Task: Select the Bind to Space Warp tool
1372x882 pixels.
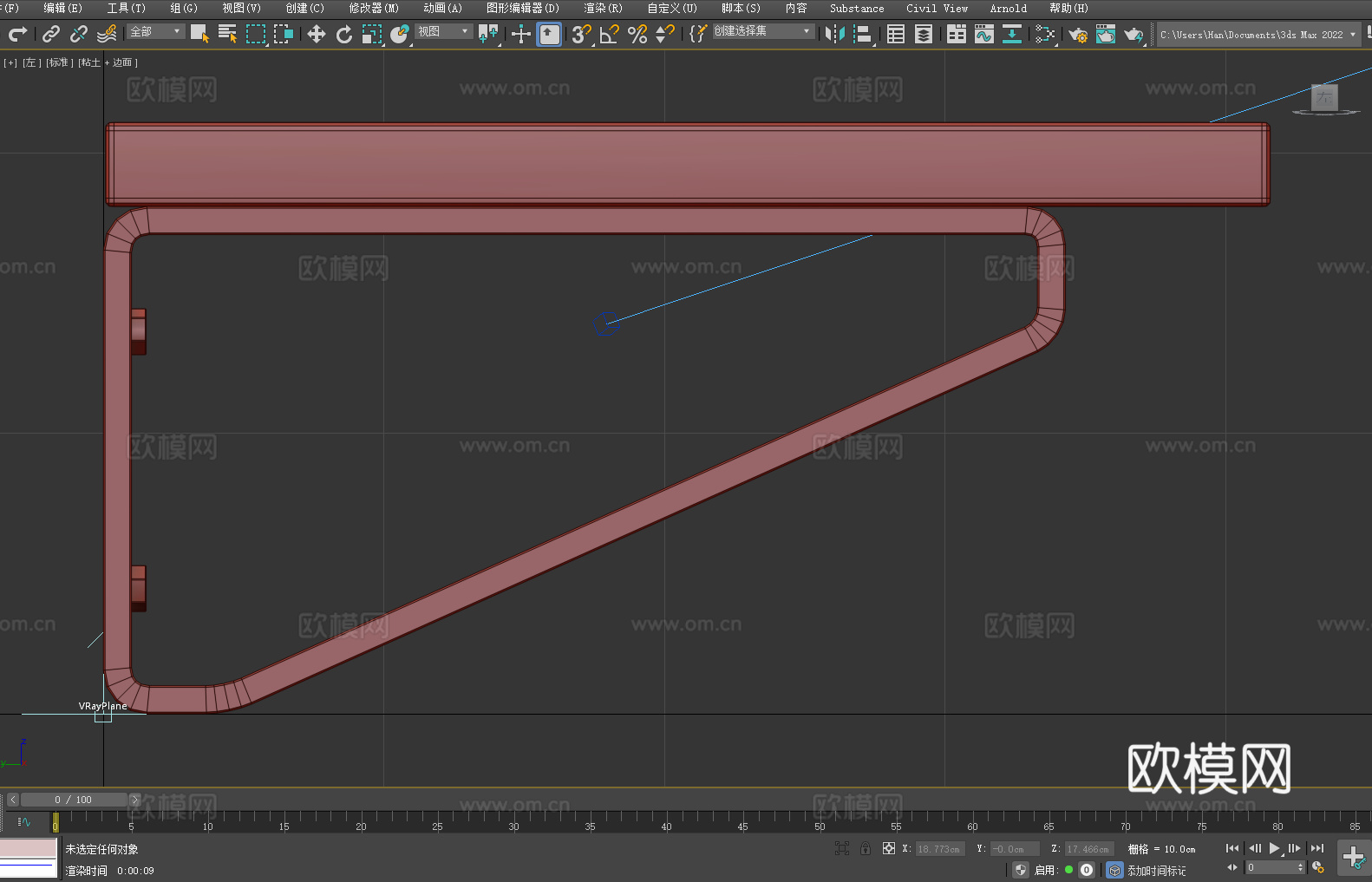Action: click(107, 34)
